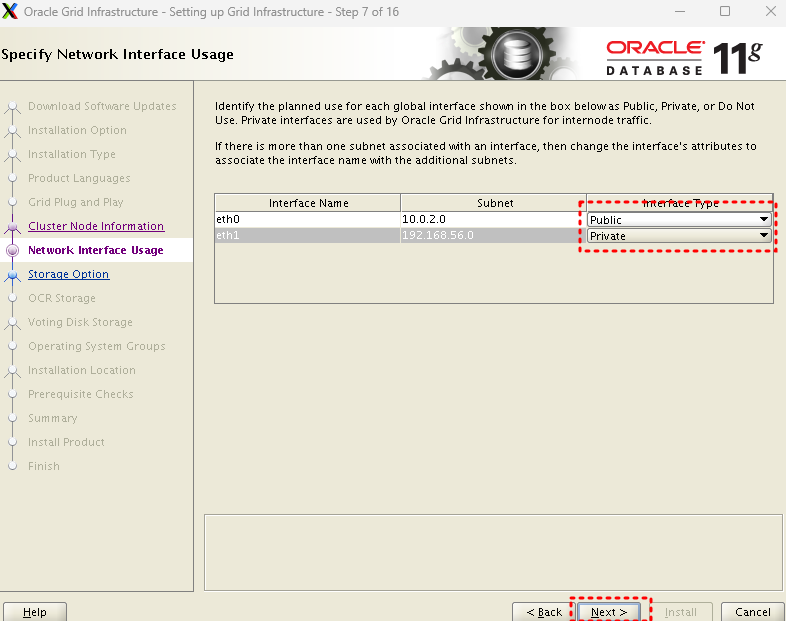Viewport: 786px width, 621px height.
Task: Select the eth0 interface name cell
Action: coord(307,219)
